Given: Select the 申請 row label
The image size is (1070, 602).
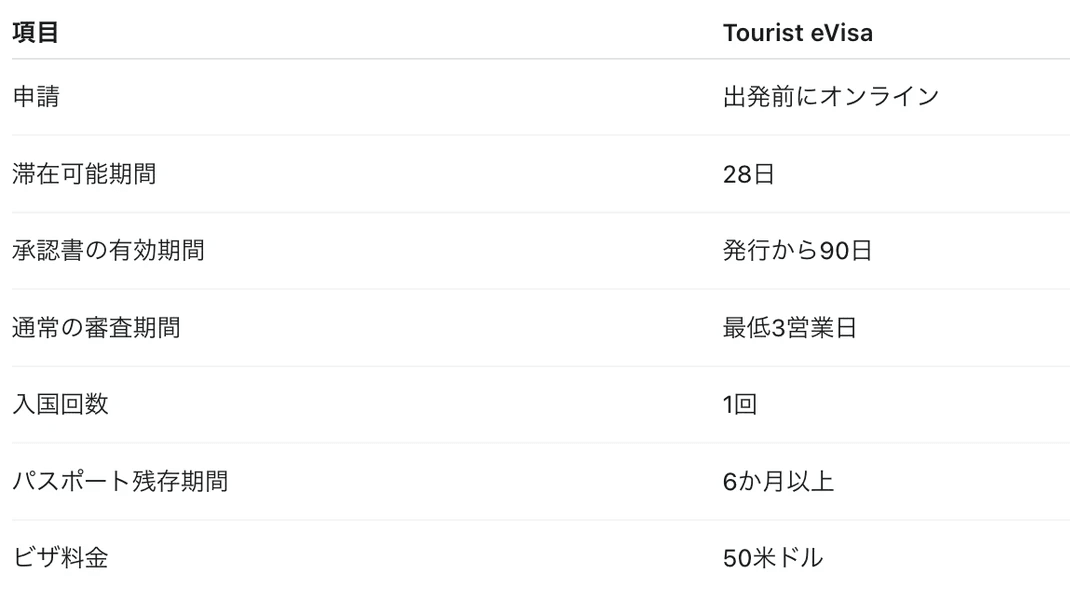Looking at the screenshot, I should (x=36, y=96).
